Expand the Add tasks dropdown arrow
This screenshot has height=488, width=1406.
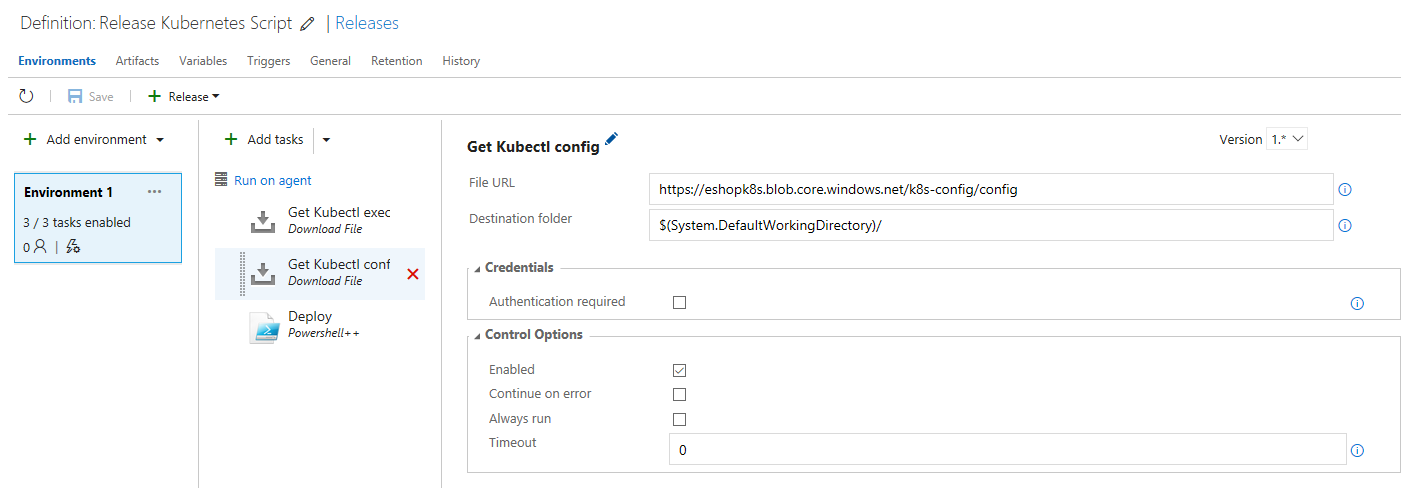(326, 140)
